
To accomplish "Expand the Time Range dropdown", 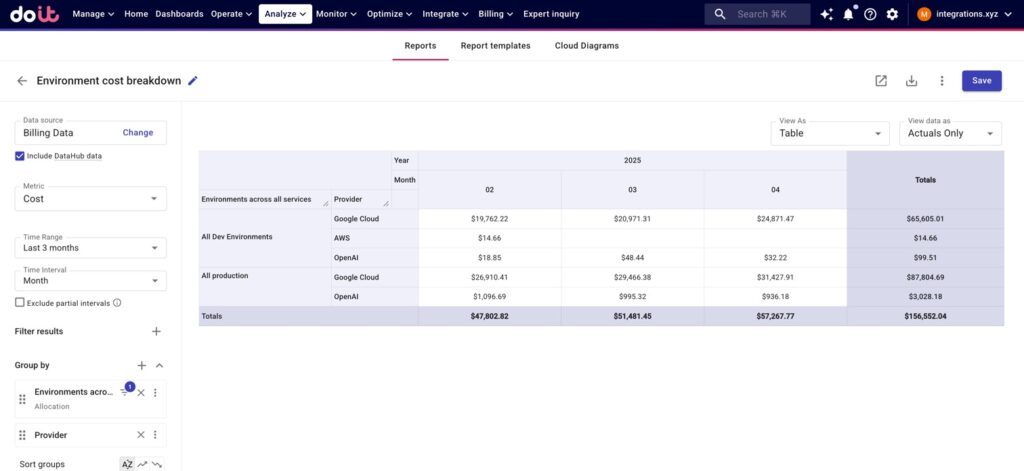I will pyautogui.click(x=90, y=248).
